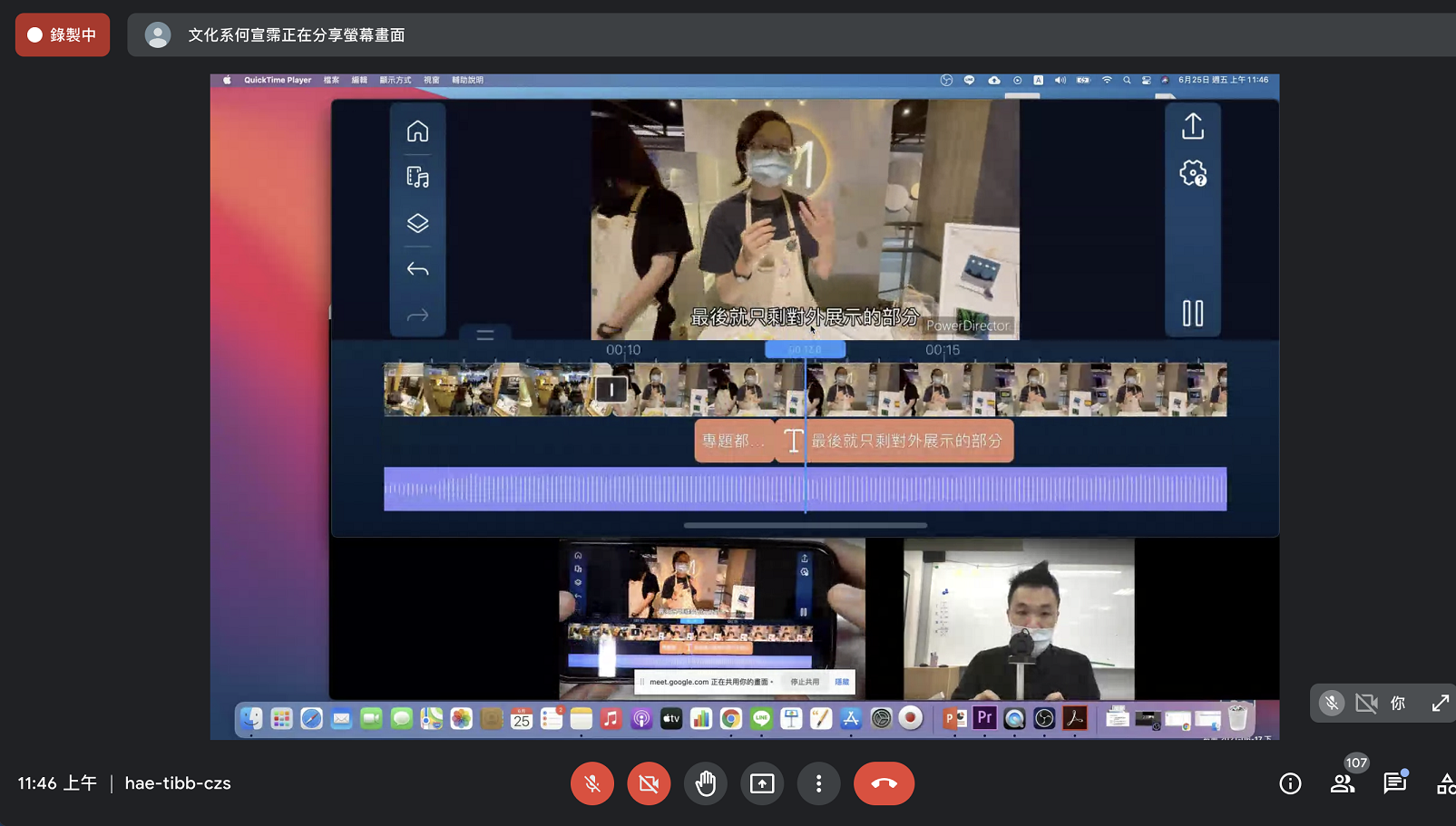Open the media and music library icon
1456x826 pixels.
point(417,178)
